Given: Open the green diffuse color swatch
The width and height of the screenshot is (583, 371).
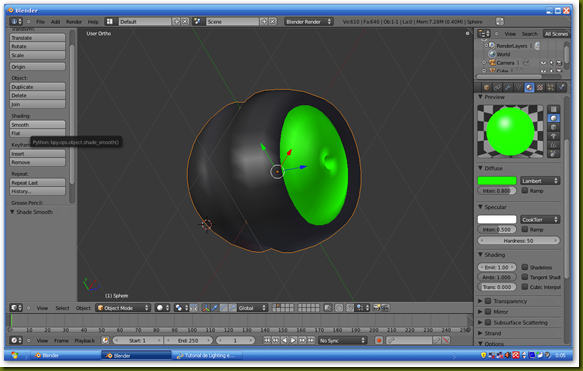Looking at the screenshot, I should [497, 181].
